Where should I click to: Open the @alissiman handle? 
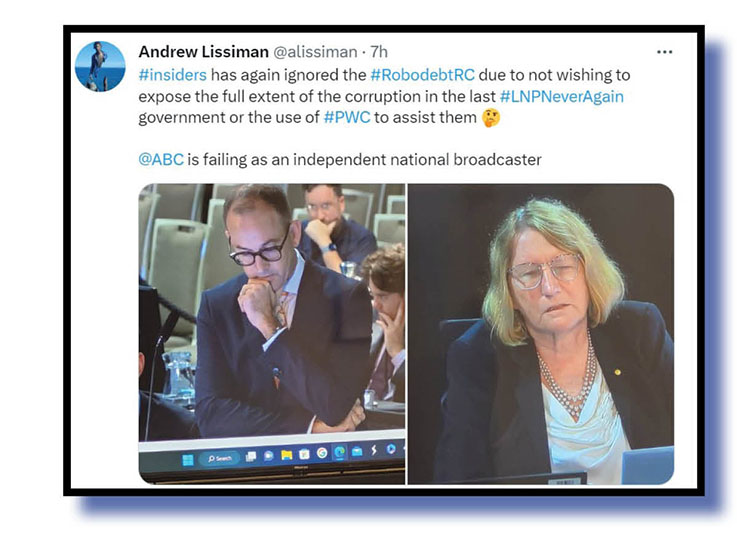315,52
